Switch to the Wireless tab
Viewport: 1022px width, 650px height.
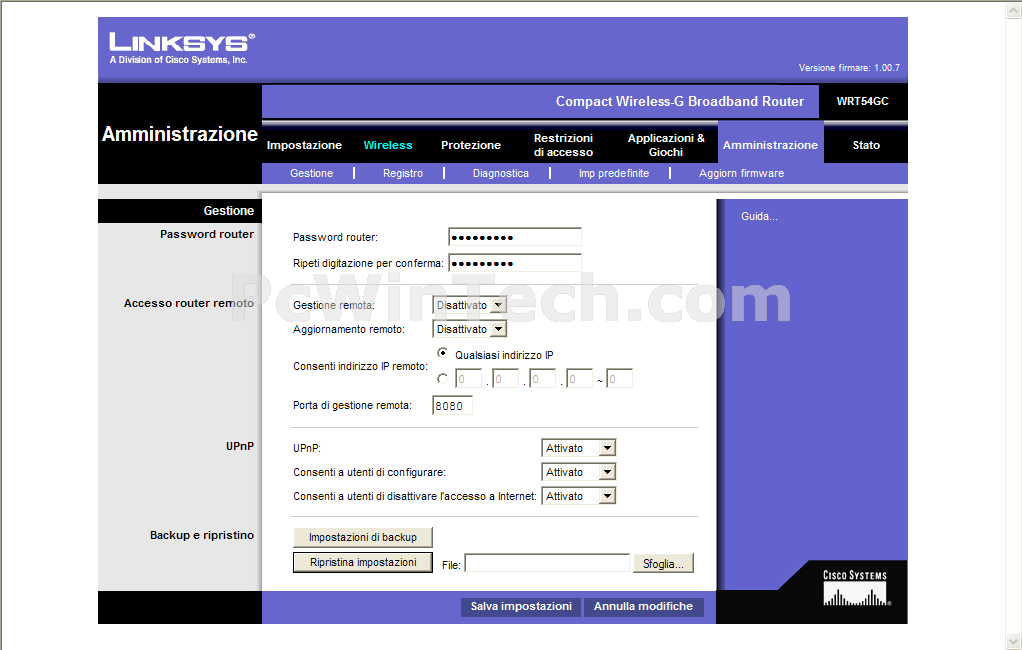tap(388, 145)
